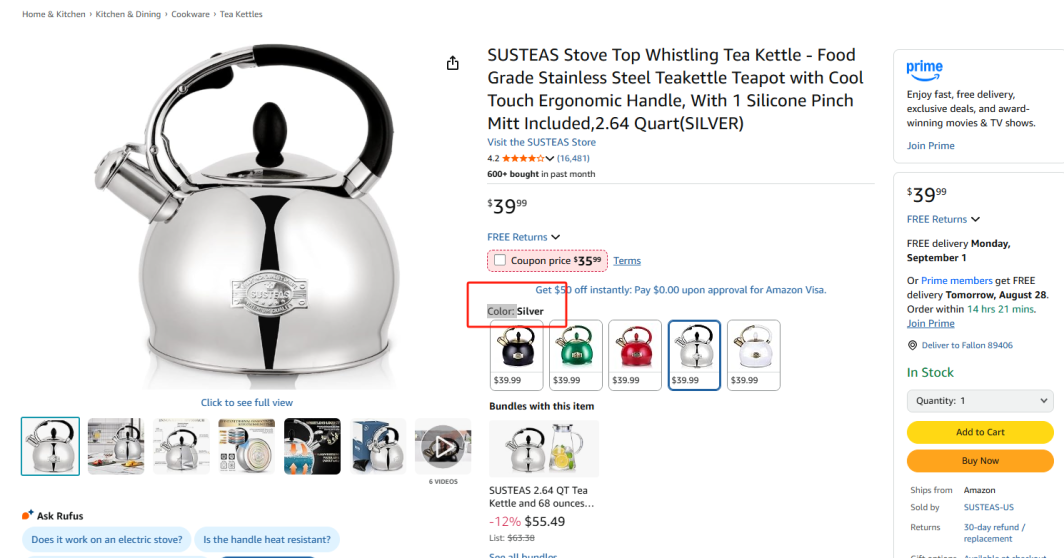Click the Prime logo
This screenshot has height=558, width=1064.
[924, 69]
